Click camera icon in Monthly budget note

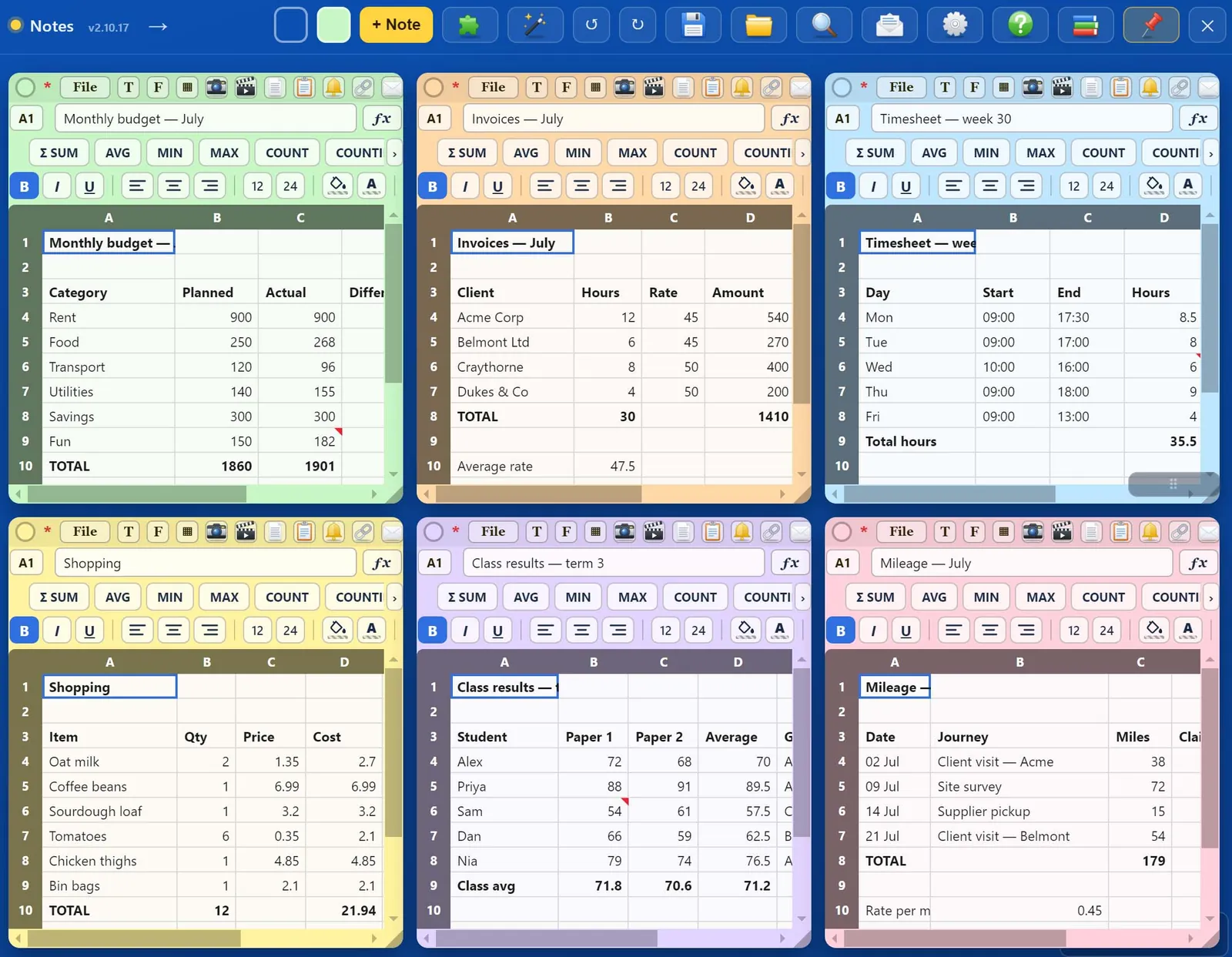[216, 87]
